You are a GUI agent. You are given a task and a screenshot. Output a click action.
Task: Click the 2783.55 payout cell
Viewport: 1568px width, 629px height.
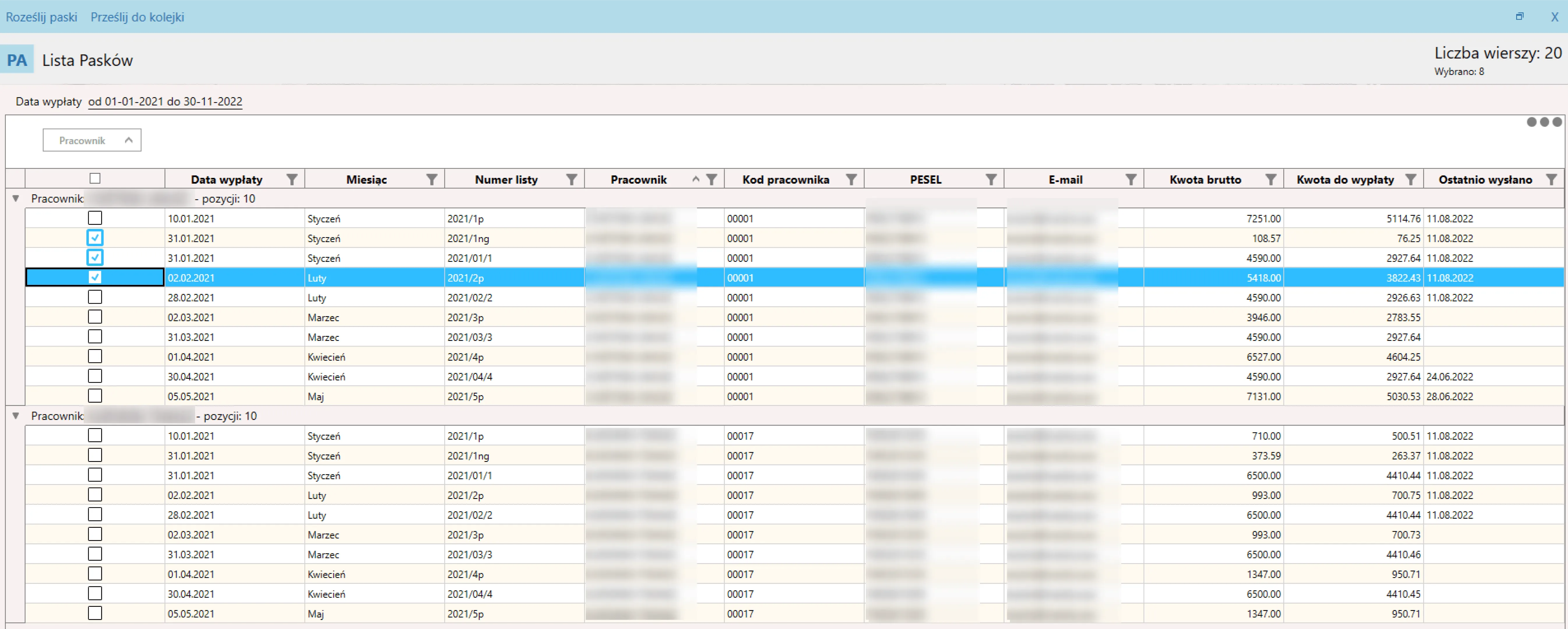click(1354, 317)
